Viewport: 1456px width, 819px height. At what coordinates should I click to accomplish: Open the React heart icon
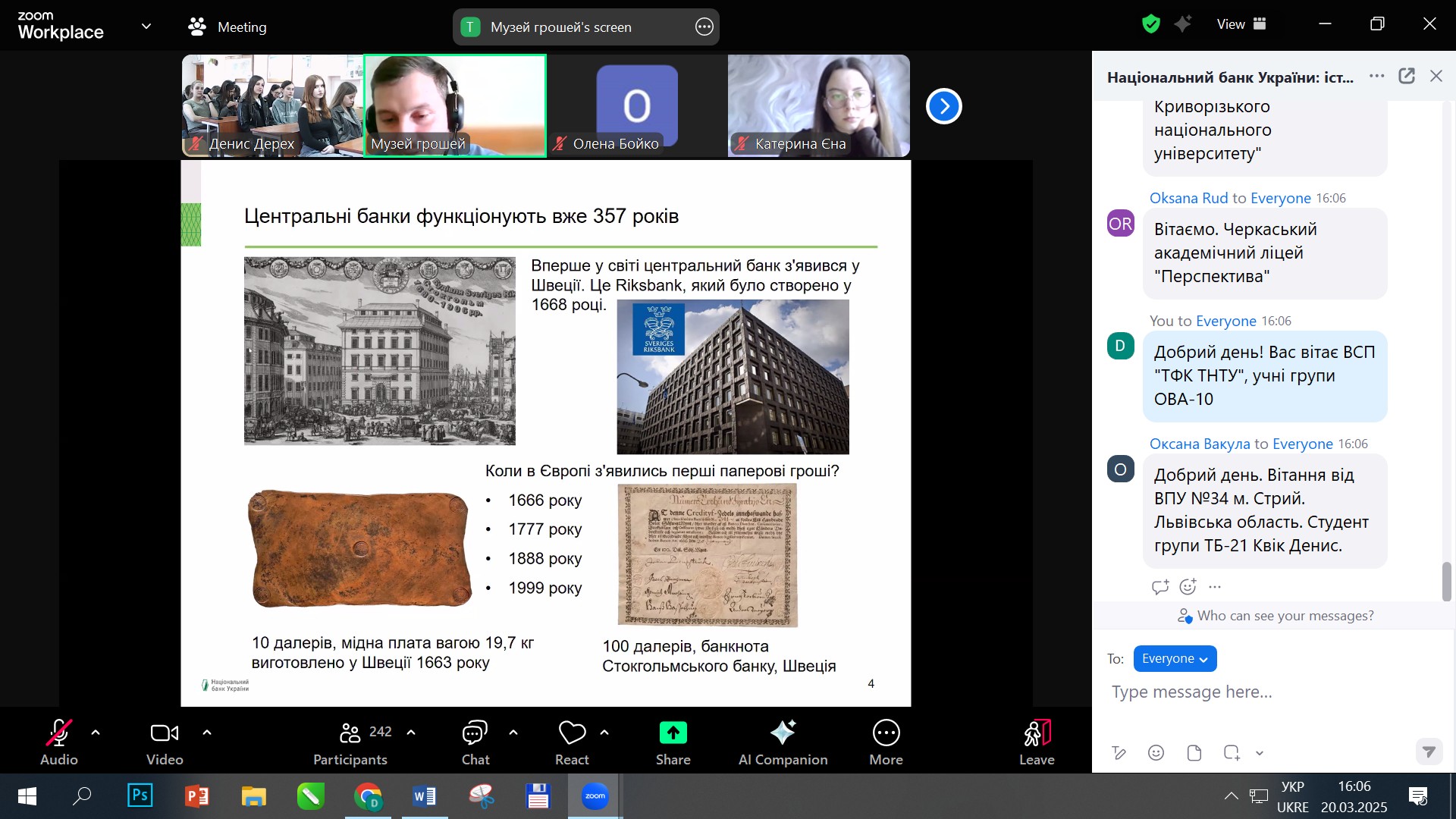(572, 733)
